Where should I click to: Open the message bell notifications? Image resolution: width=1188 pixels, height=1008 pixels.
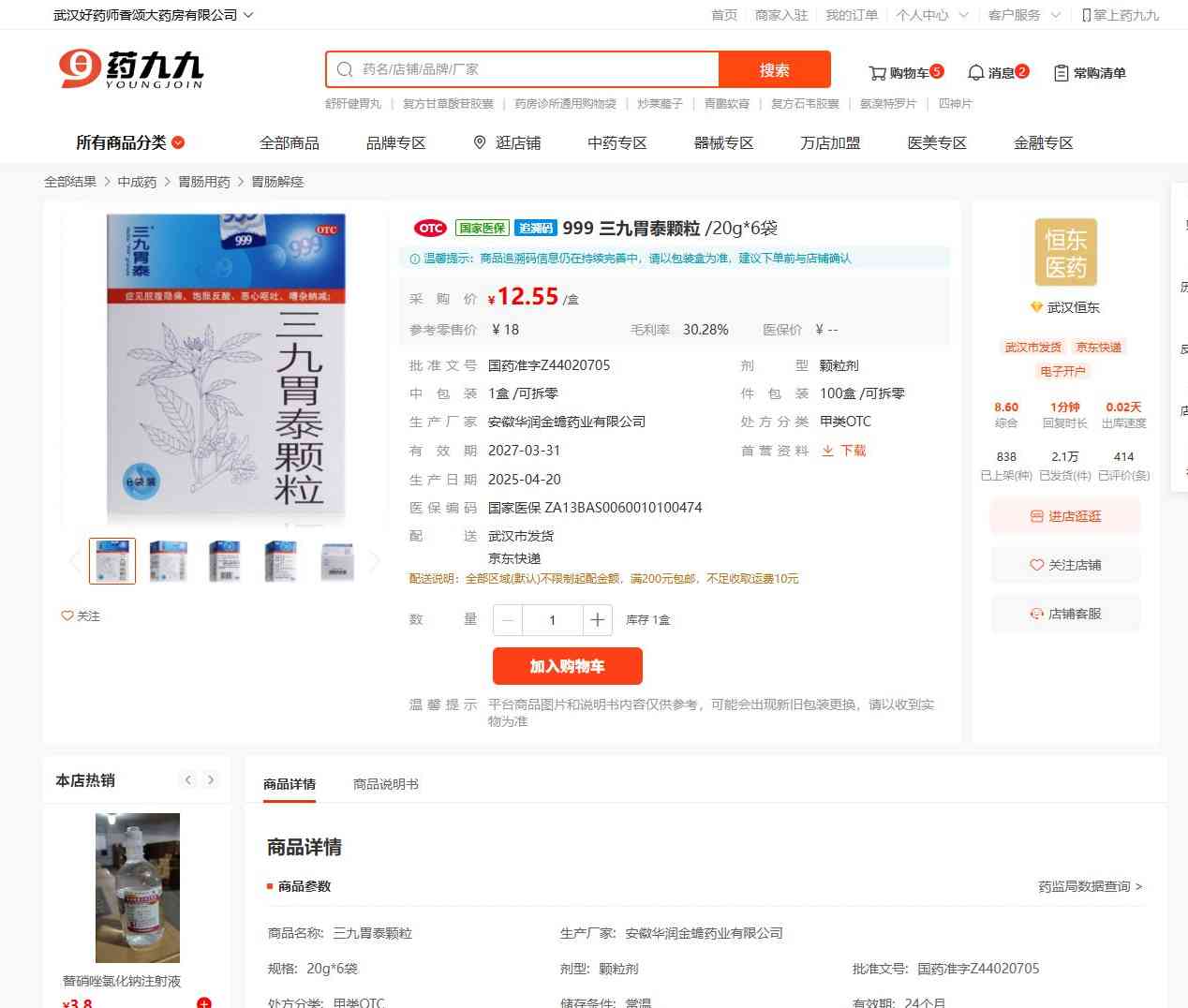coord(975,72)
